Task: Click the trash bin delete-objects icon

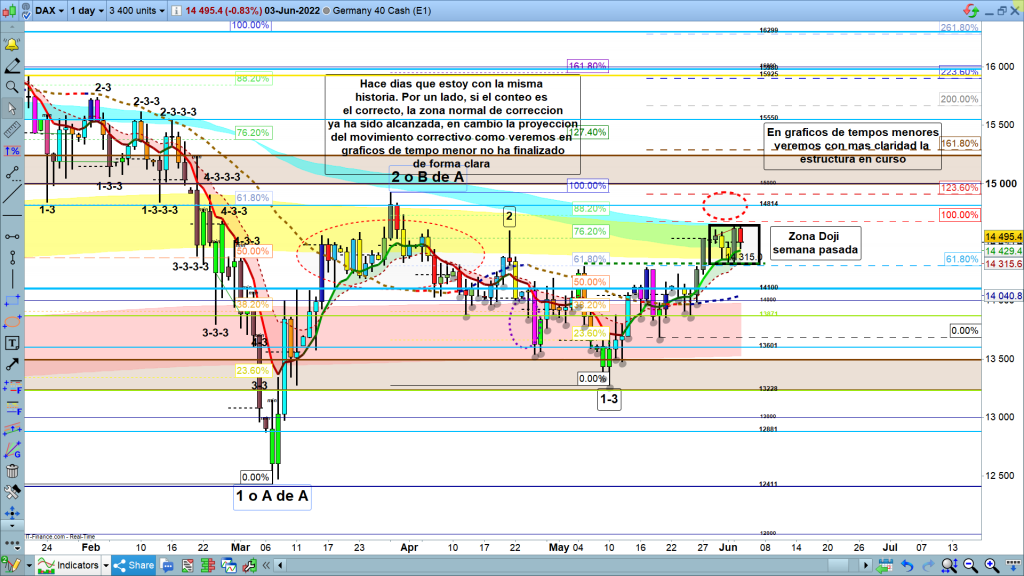Action: click(x=13, y=471)
